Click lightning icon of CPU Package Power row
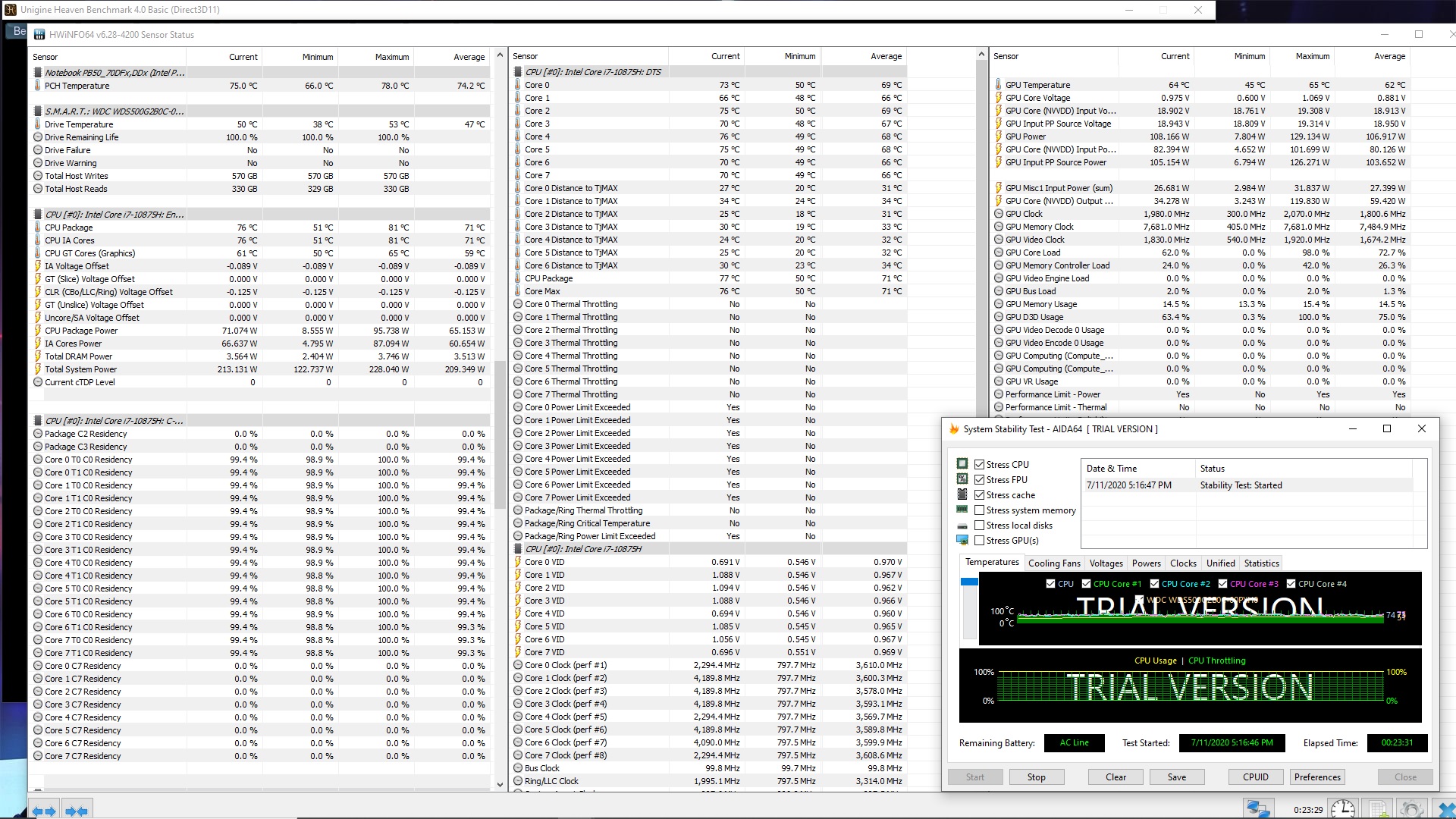 38,331
